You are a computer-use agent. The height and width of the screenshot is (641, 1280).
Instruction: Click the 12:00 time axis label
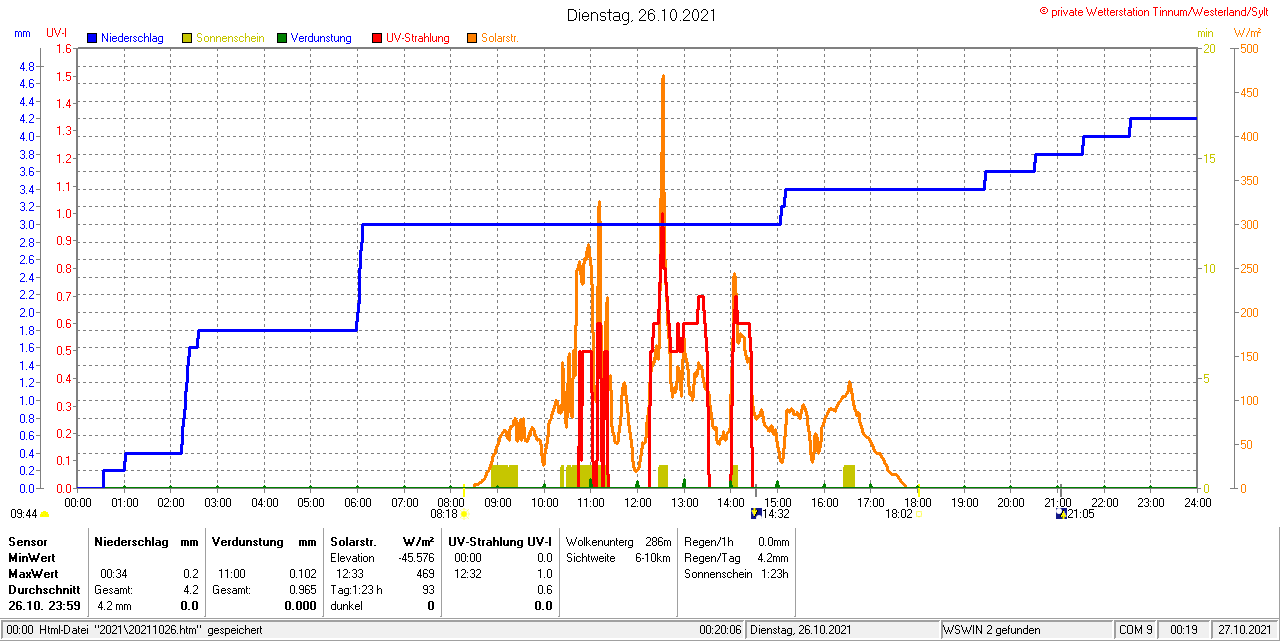click(638, 501)
